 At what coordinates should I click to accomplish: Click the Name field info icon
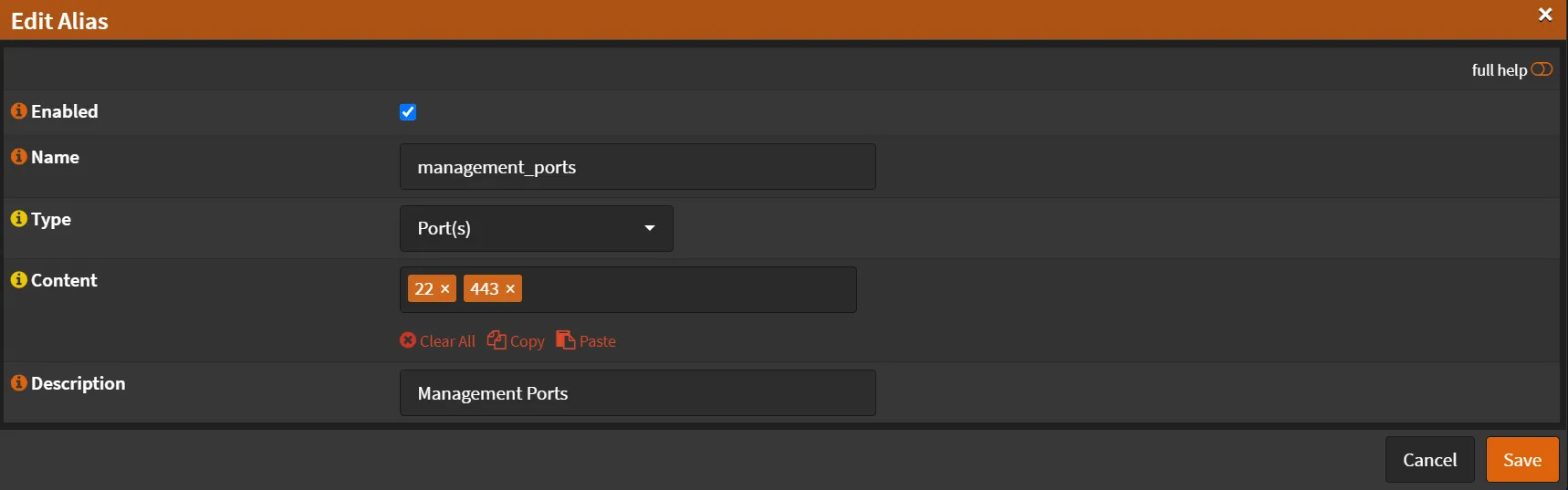coord(18,157)
